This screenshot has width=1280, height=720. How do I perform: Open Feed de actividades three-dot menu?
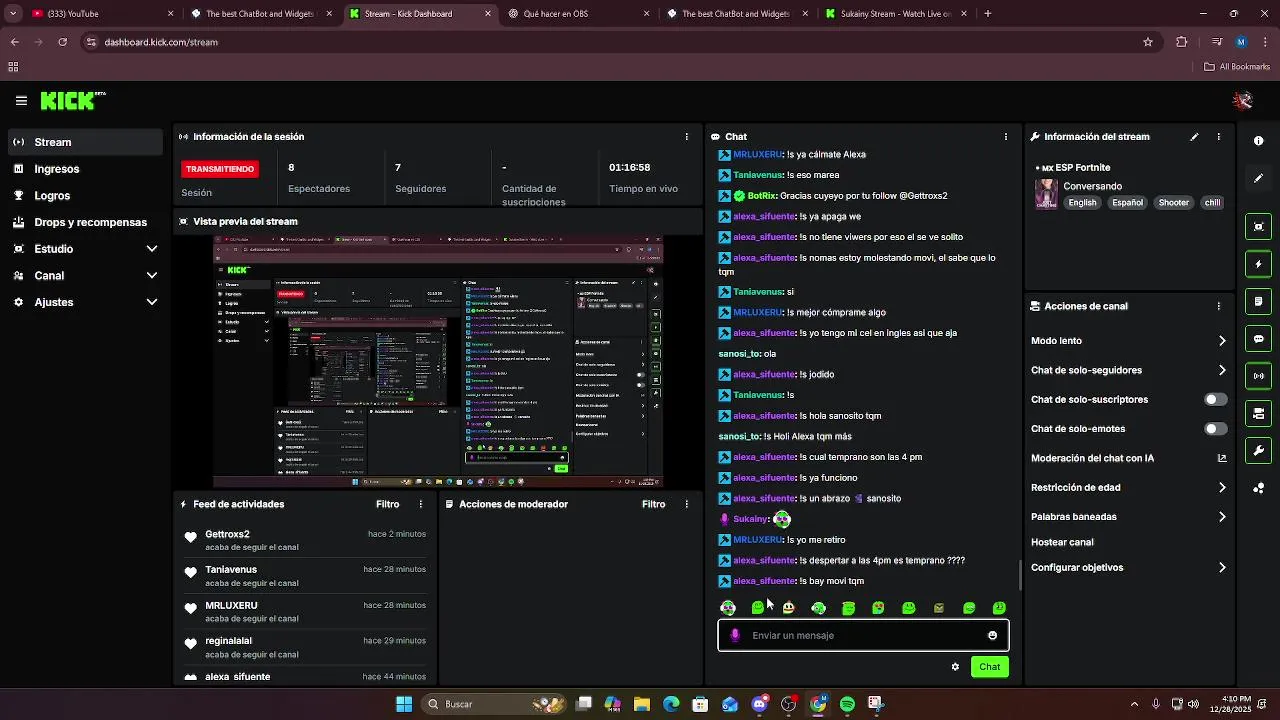coord(420,505)
